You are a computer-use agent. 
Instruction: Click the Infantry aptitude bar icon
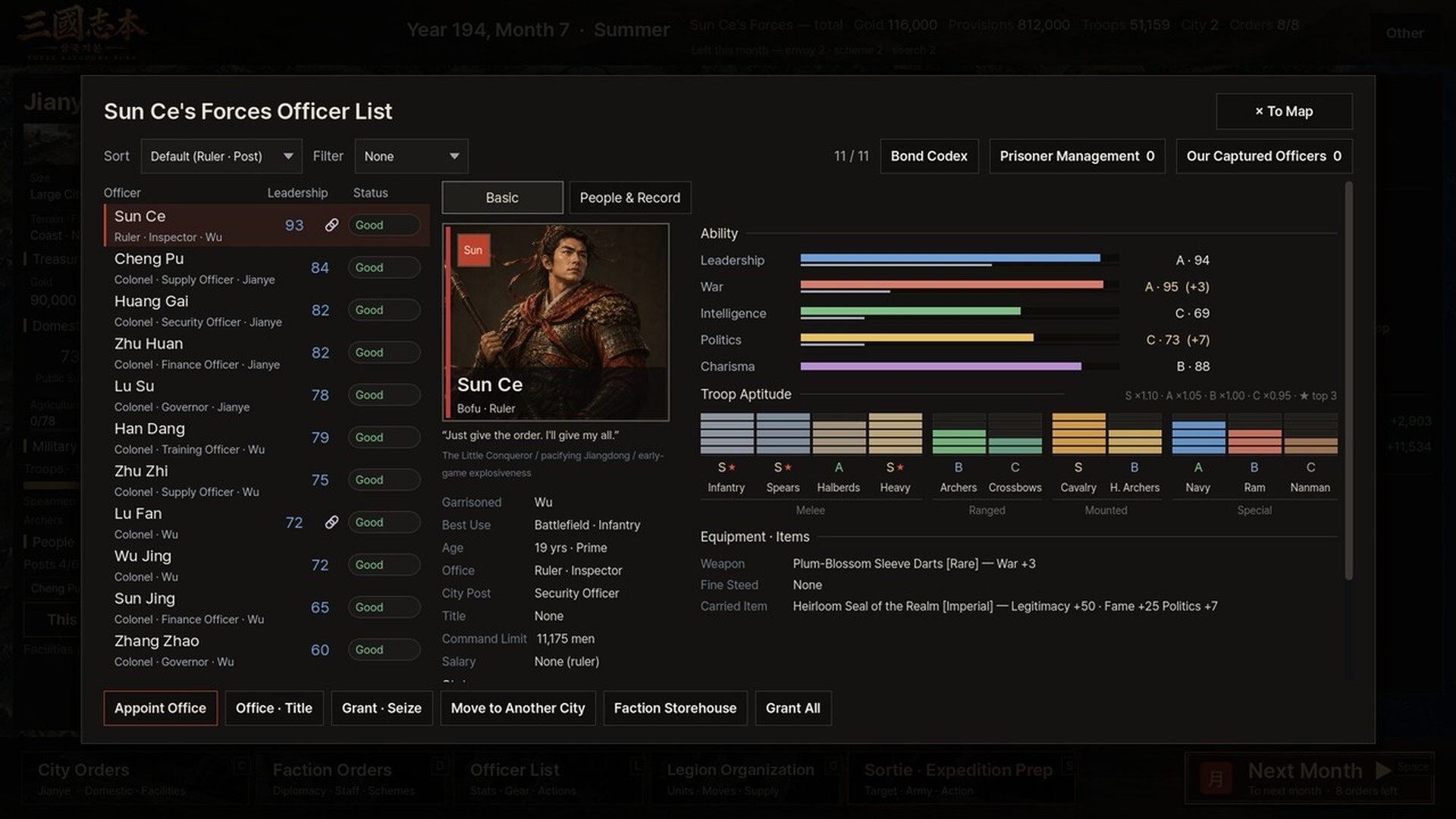coord(726,433)
